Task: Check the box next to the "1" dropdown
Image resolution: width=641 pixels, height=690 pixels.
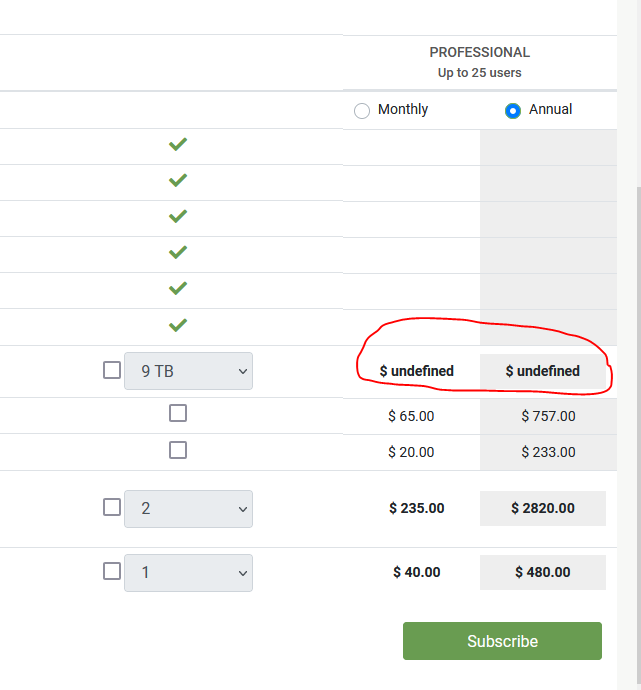Action: pyautogui.click(x=112, y=571)
